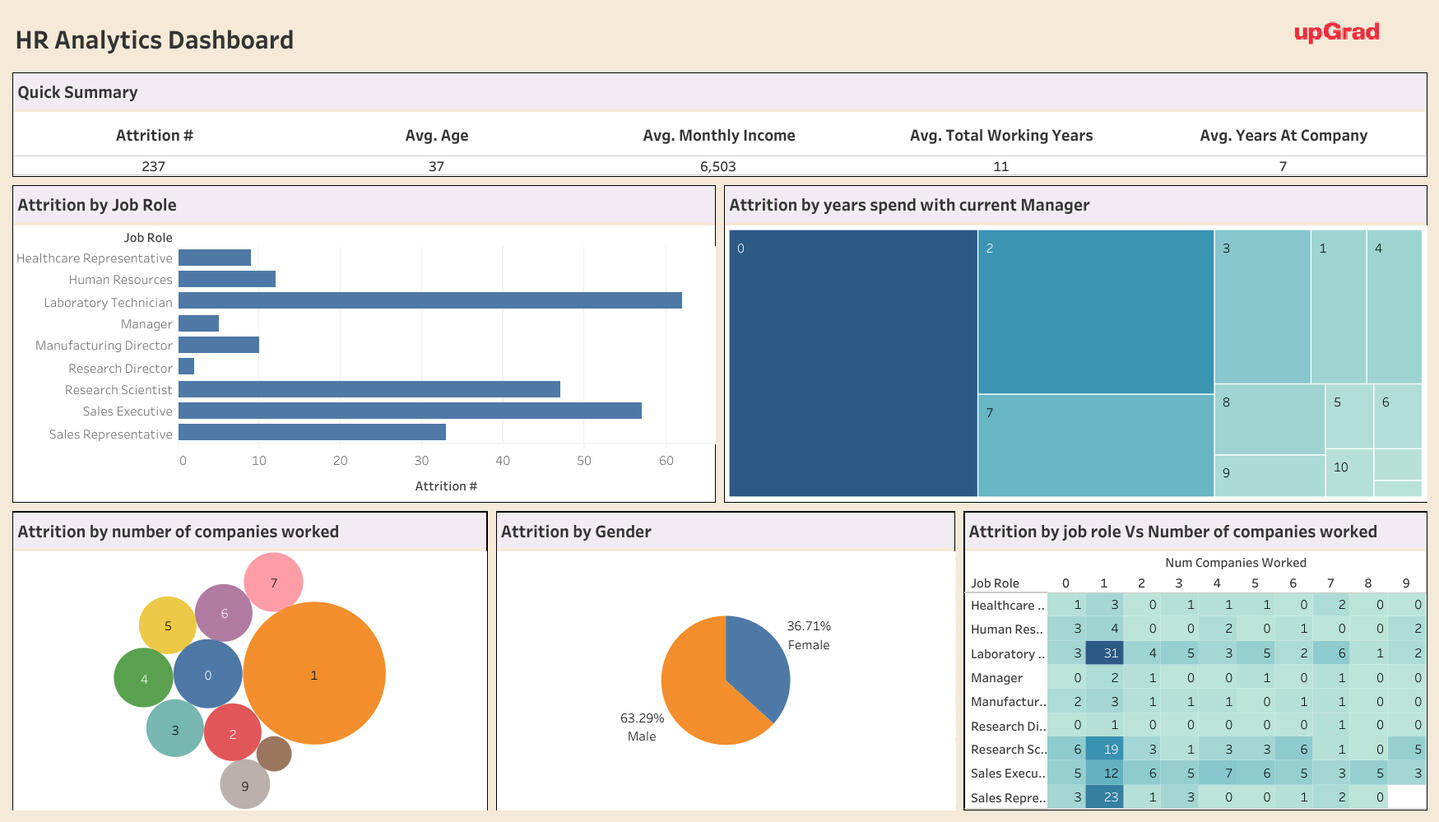Screen dimensions: 1439x822
Task: Click the Job Role column header in heatmap
Action: [x=995, y=583]
